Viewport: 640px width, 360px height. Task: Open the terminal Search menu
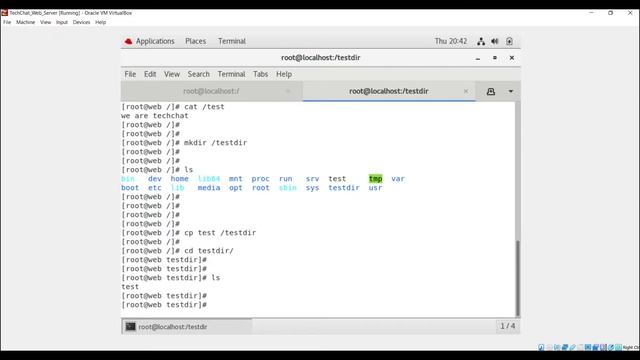click(198, 74)
